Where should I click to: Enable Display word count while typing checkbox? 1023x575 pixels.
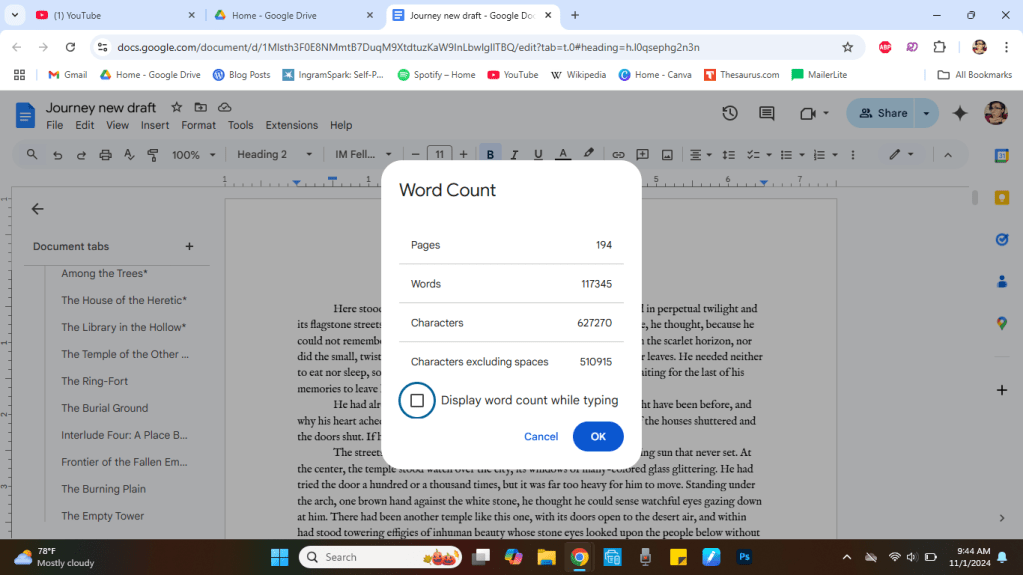417,400
